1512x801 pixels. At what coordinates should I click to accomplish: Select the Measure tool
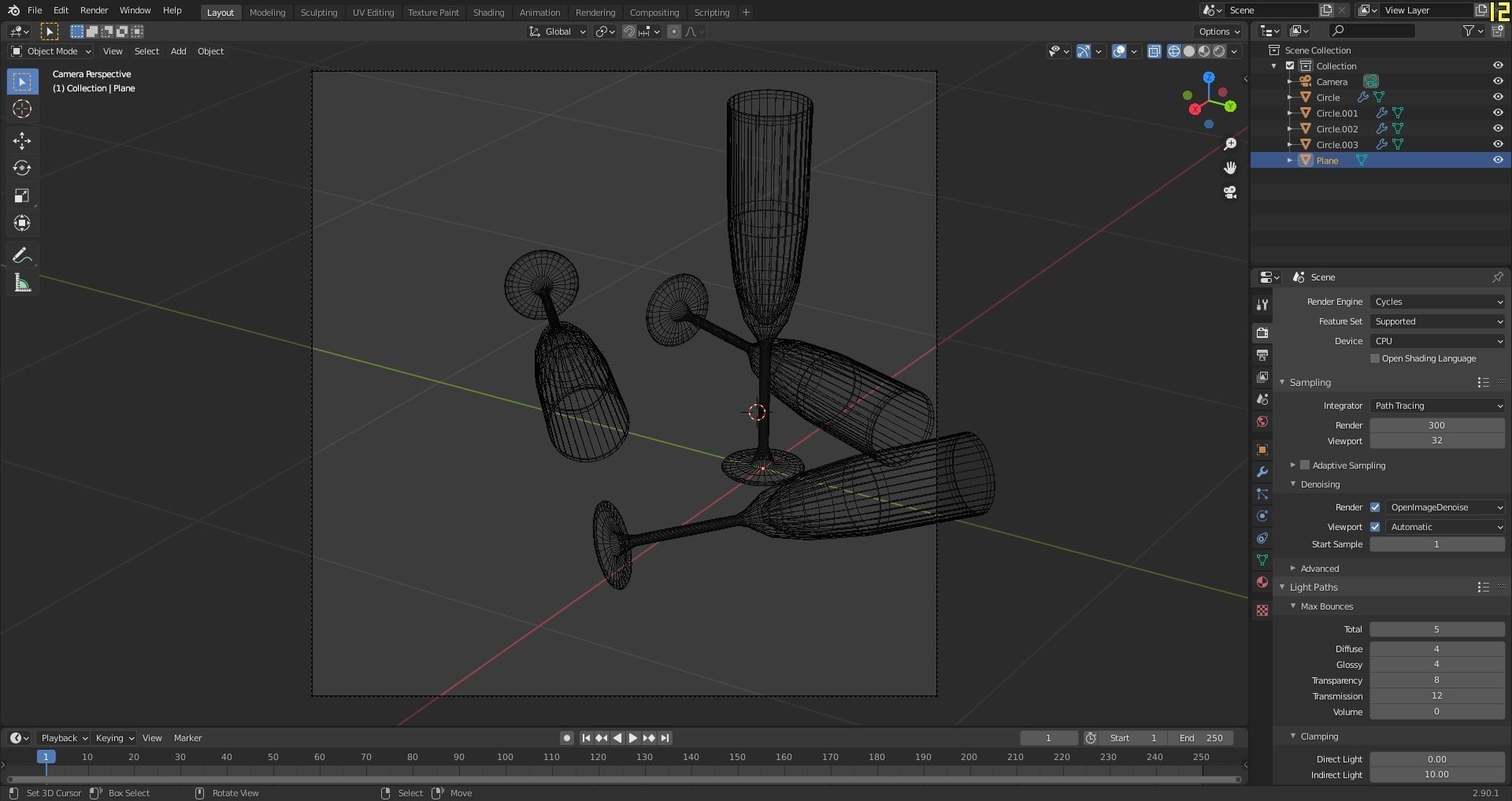[22, 284]
